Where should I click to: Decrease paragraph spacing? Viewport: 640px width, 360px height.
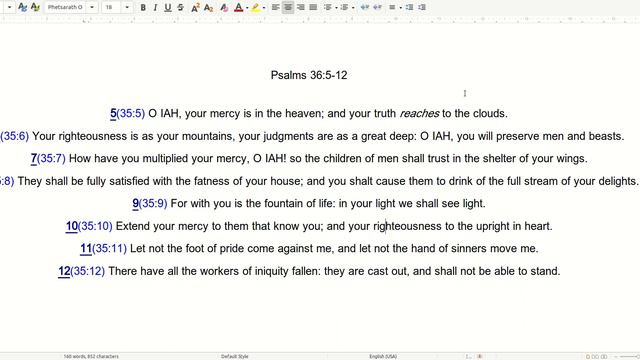pyautogui.click(x=422, y=7)
